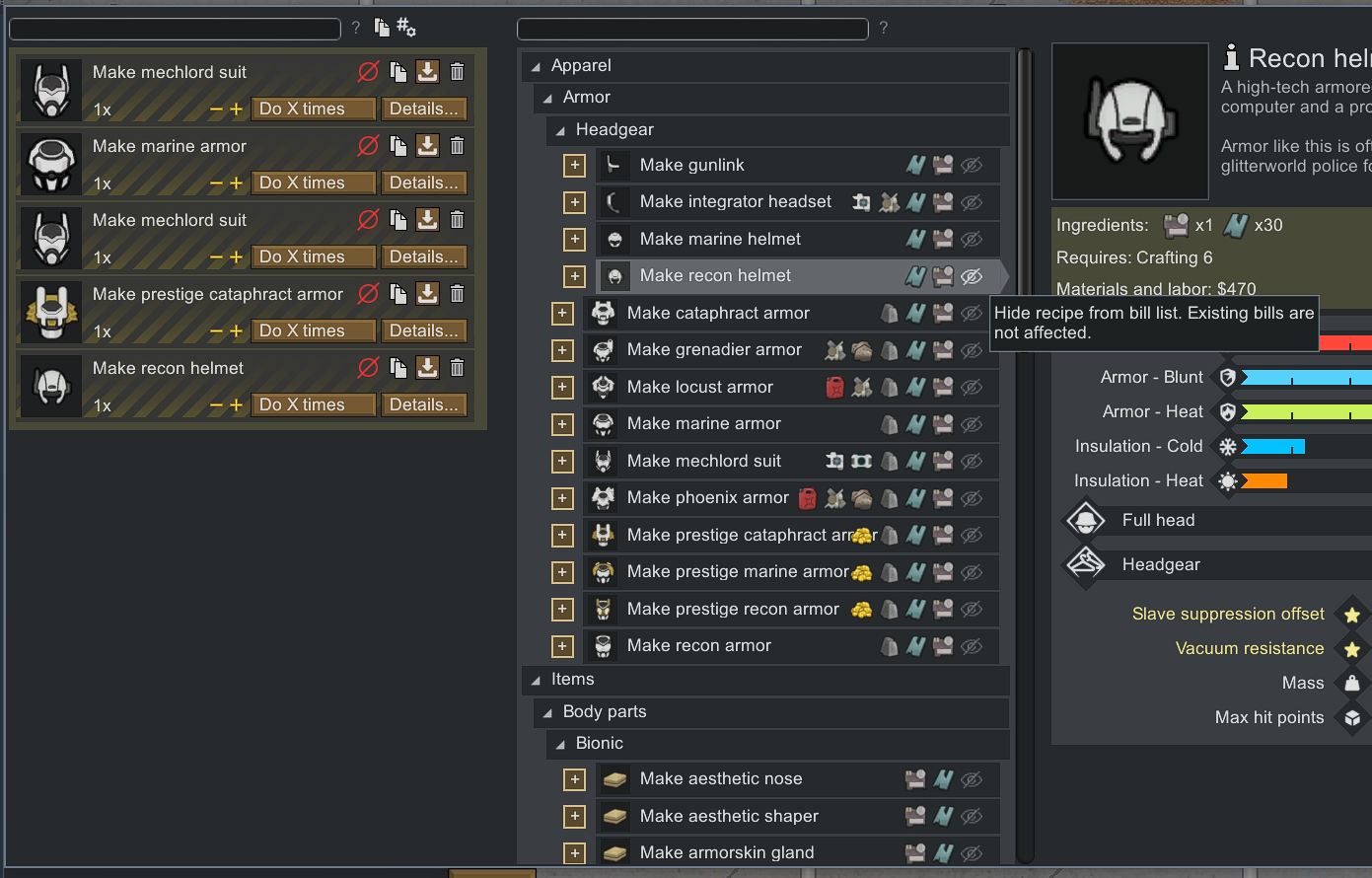Select the Make grenadier armor recipe
The height and width of the screenshot is (878, 1372).
pos(791,350)
